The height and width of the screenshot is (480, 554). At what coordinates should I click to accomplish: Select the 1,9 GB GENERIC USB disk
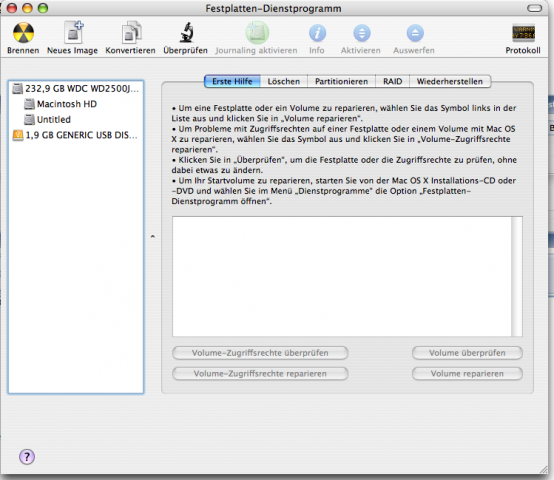(x=76, y=135)
